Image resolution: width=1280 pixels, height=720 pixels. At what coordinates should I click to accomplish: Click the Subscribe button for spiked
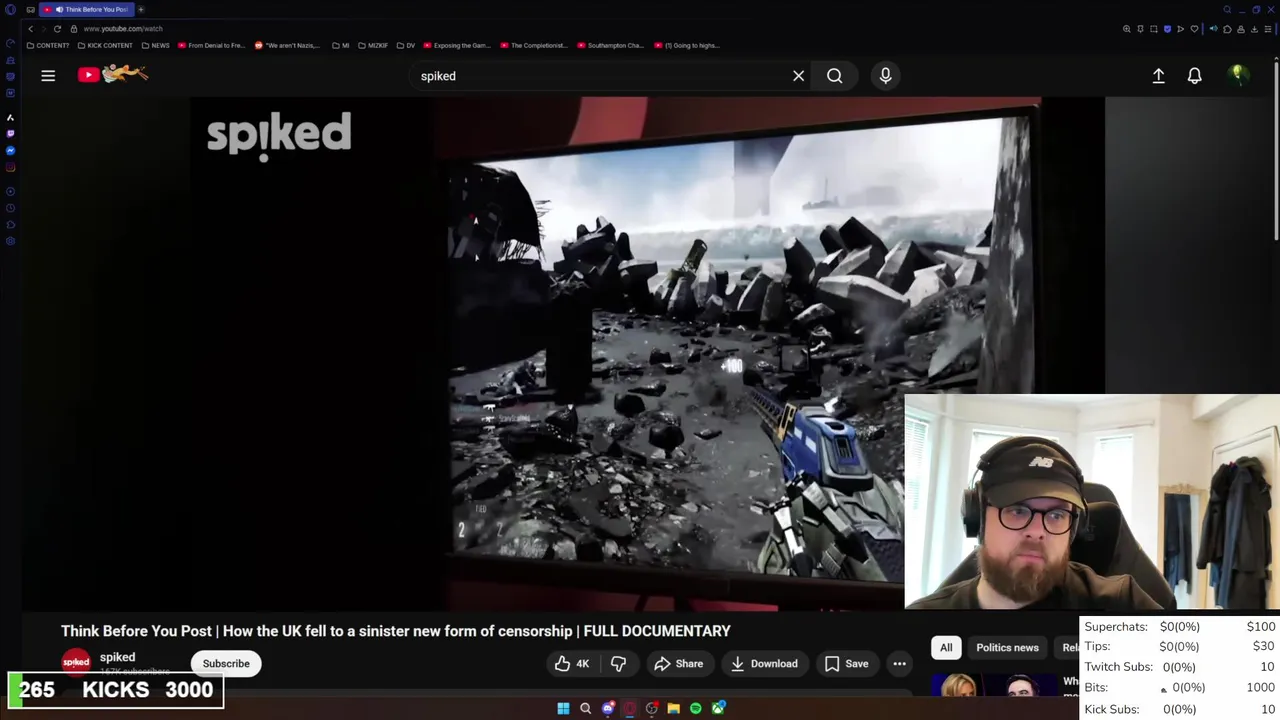pyautogui.click(x=226, y=663)
